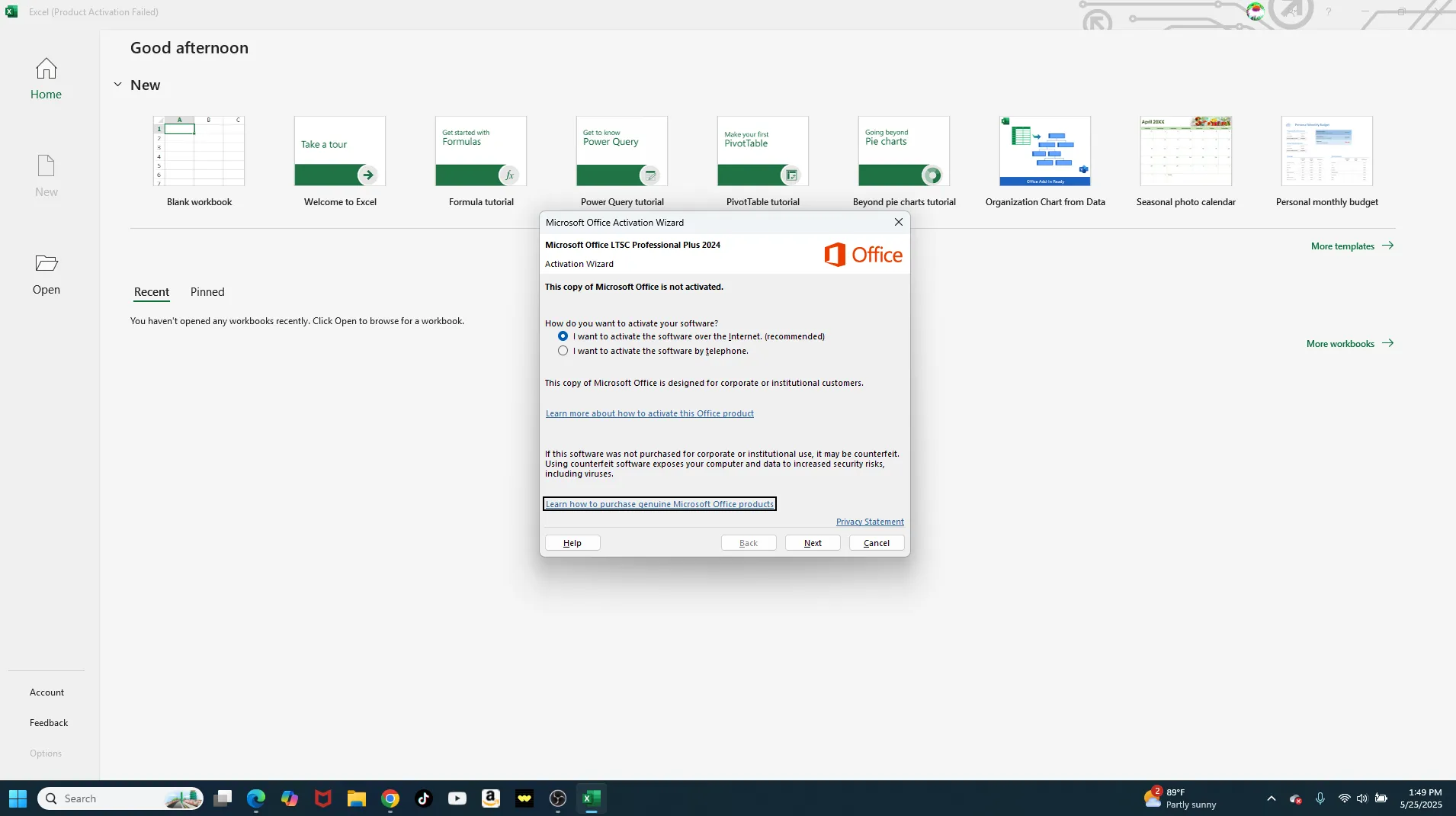Click the yellow W app taskbar icon

[x=524, y=798]
